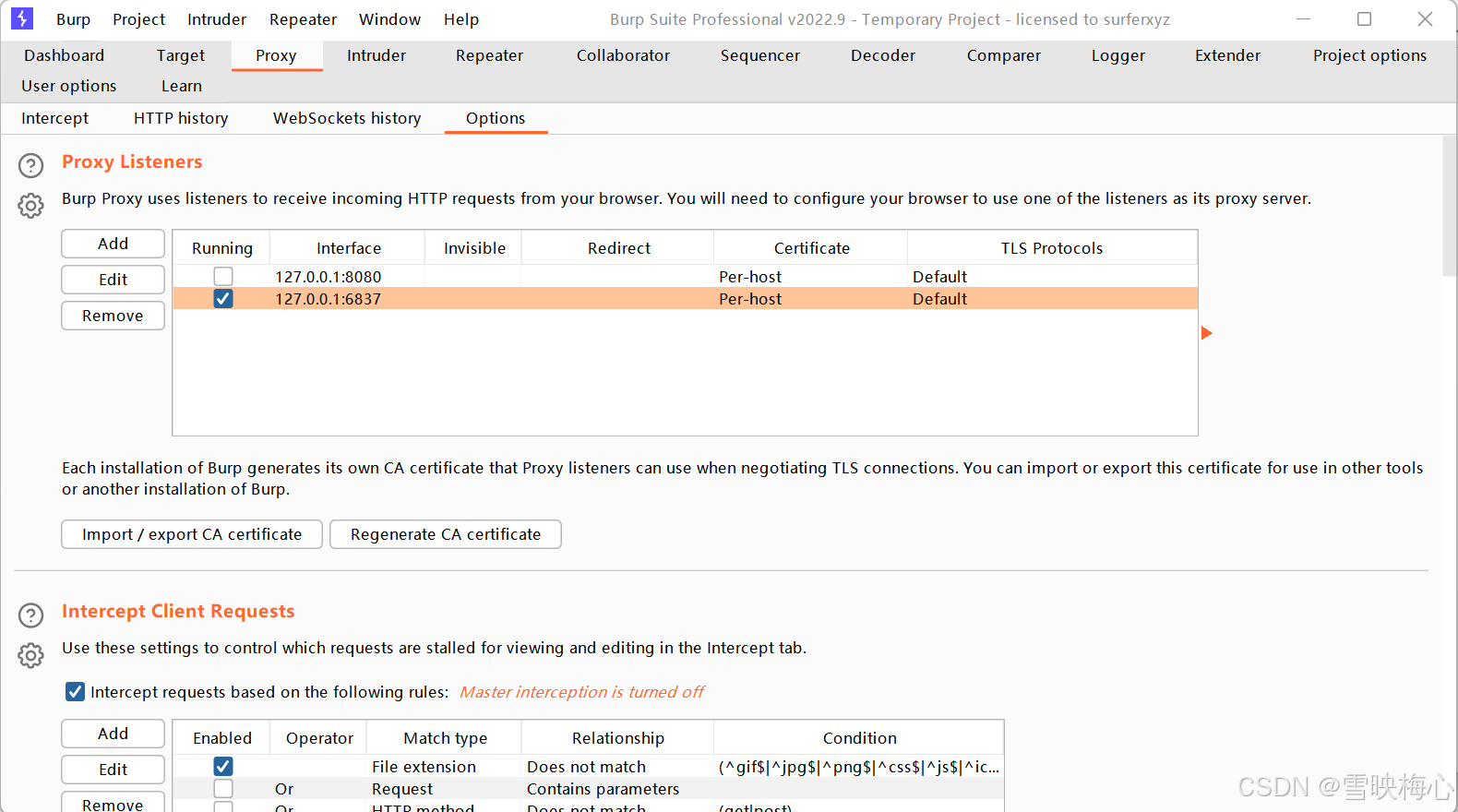
Task: Go to the Repeater tool tab
Action: click(489, 55)
